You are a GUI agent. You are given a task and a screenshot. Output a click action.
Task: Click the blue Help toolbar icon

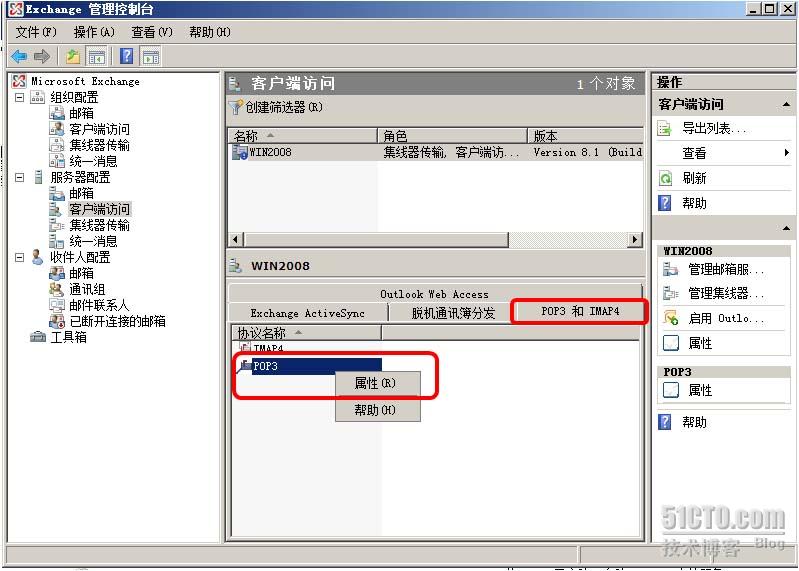[x=126, y=56]
